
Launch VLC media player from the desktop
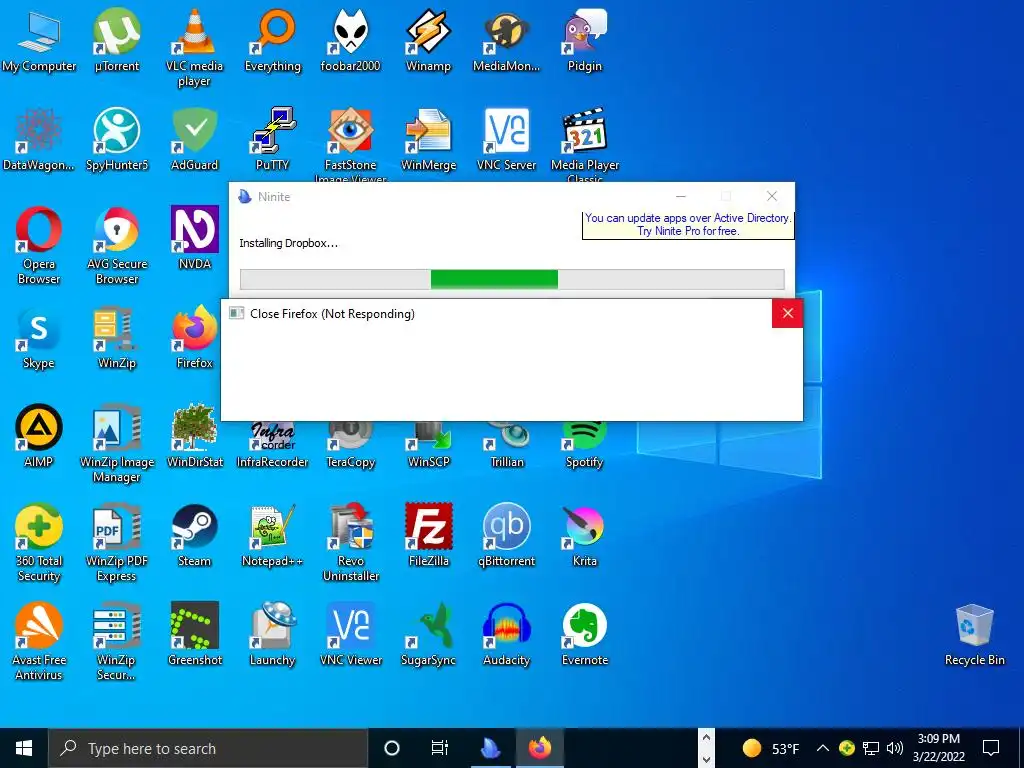195,47
